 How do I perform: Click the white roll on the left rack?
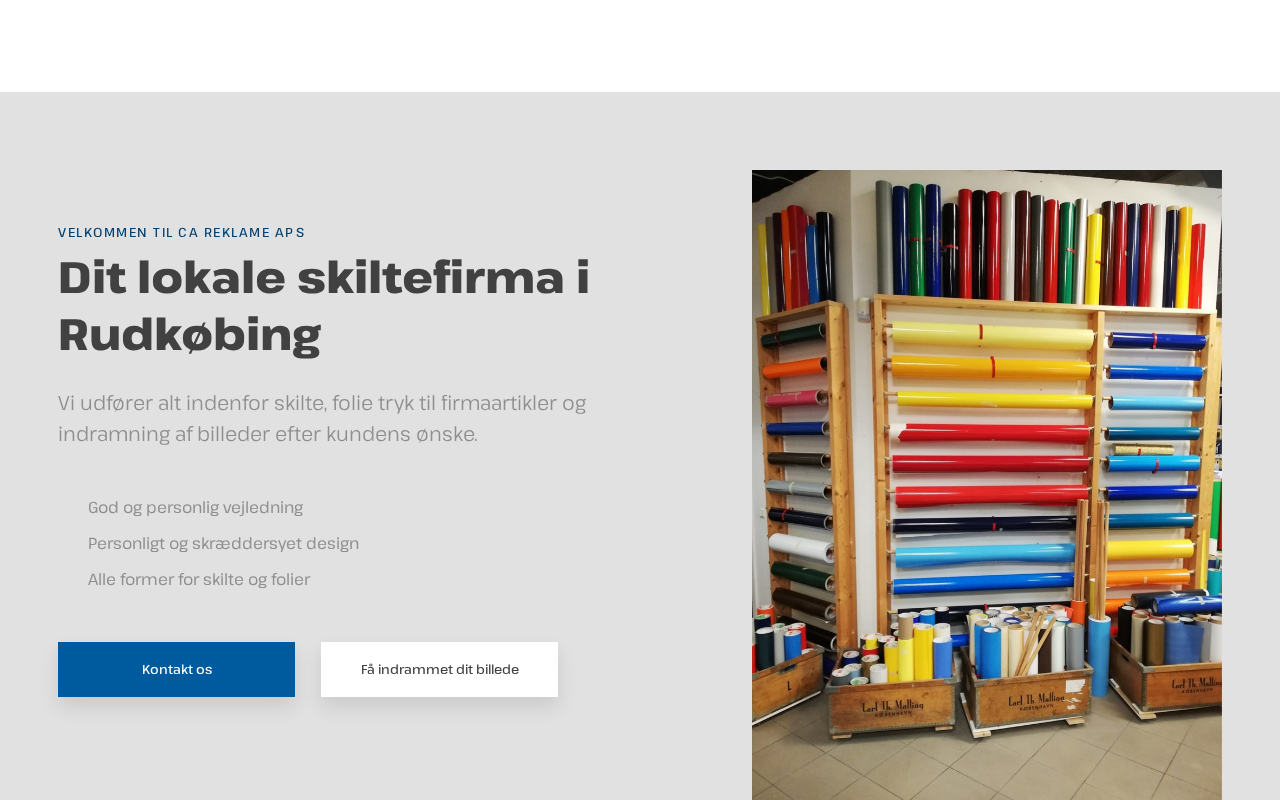tap(800, 547)
